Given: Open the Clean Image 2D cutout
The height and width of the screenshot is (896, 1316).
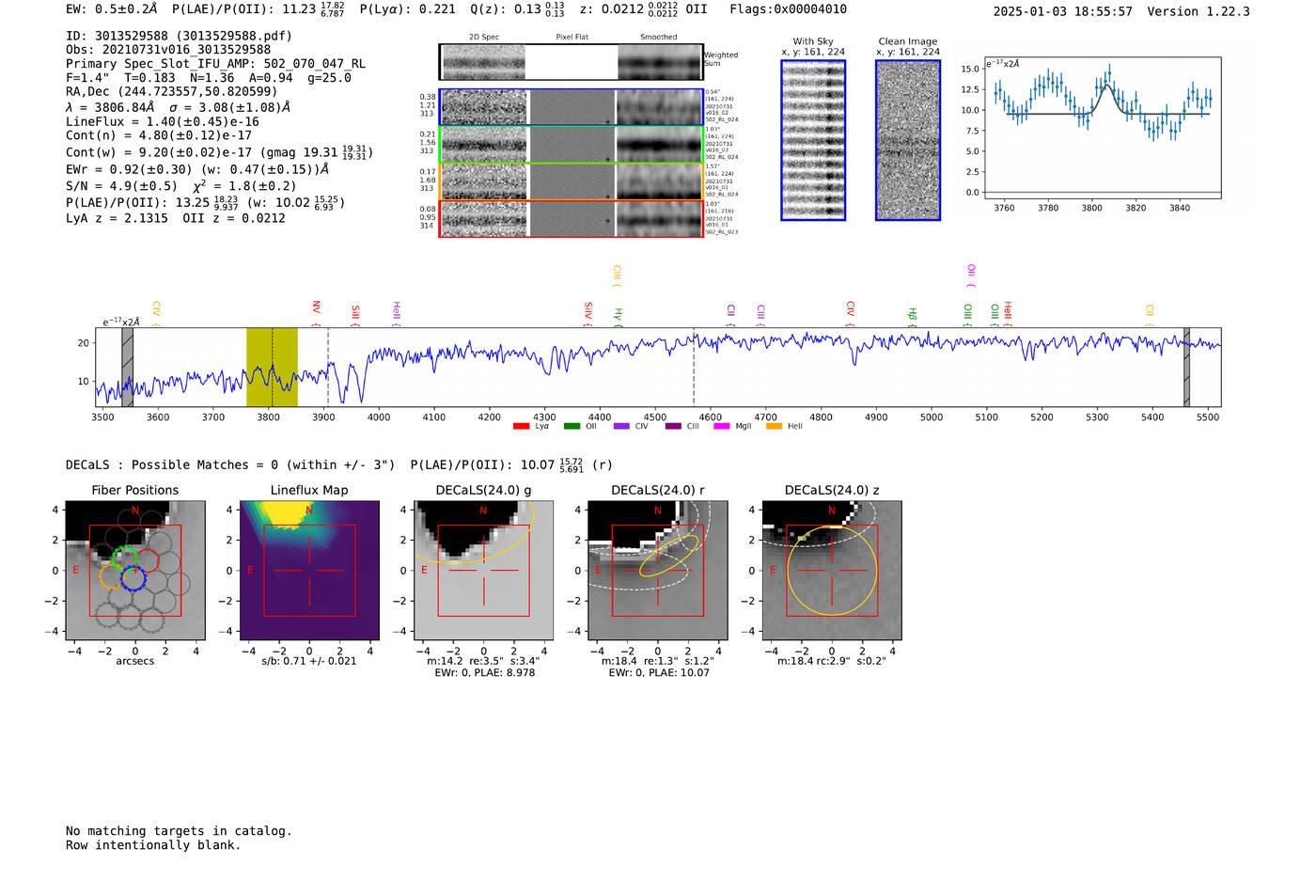Looking at the screenshot, I should (908, 140).
